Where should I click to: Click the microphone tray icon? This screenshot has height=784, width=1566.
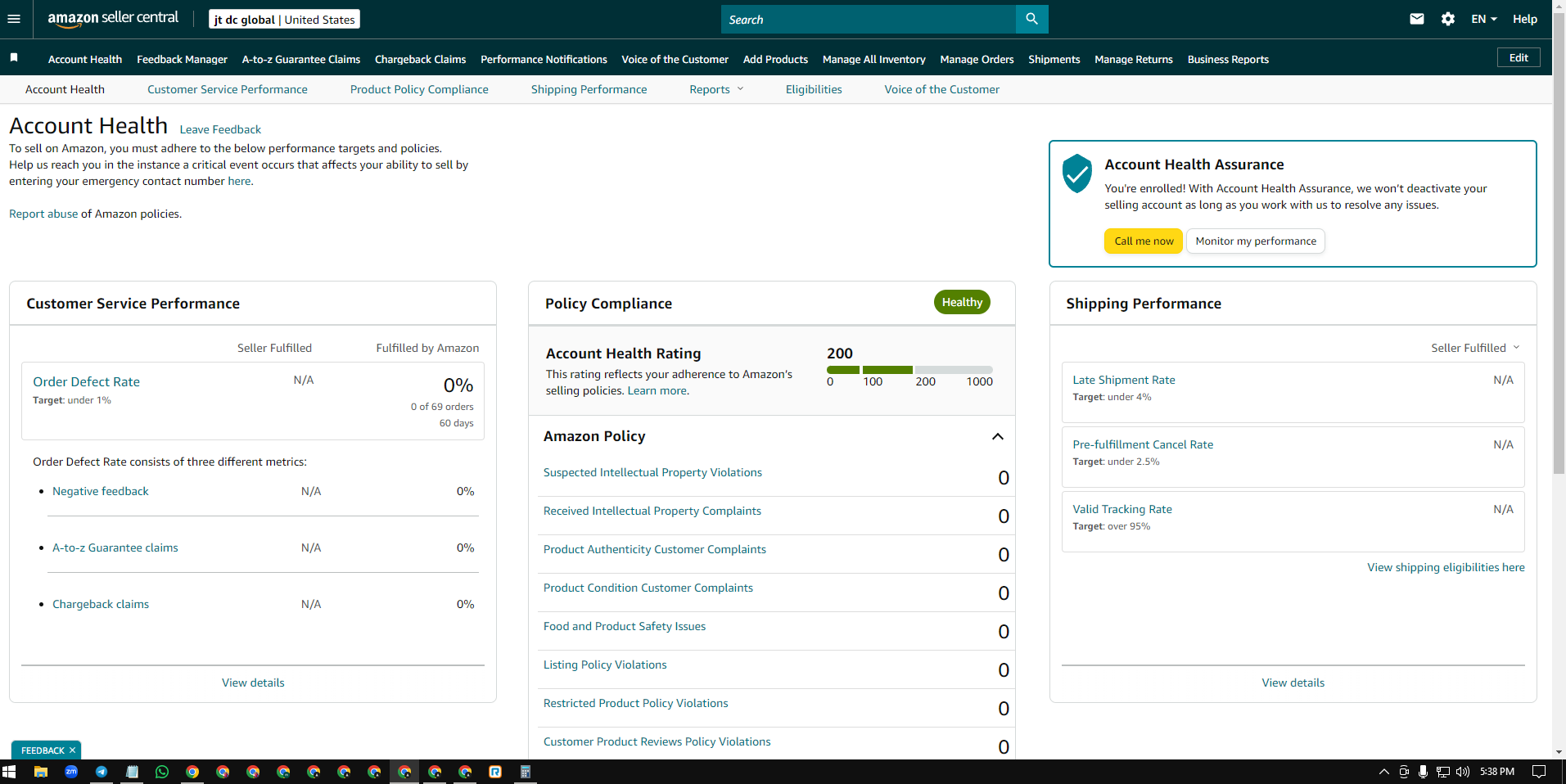tap(1424, 772)
